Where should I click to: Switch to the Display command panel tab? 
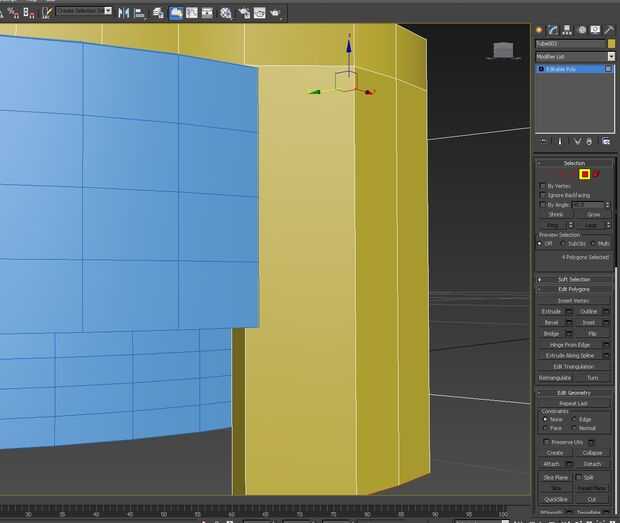click(x=595, y=30)
